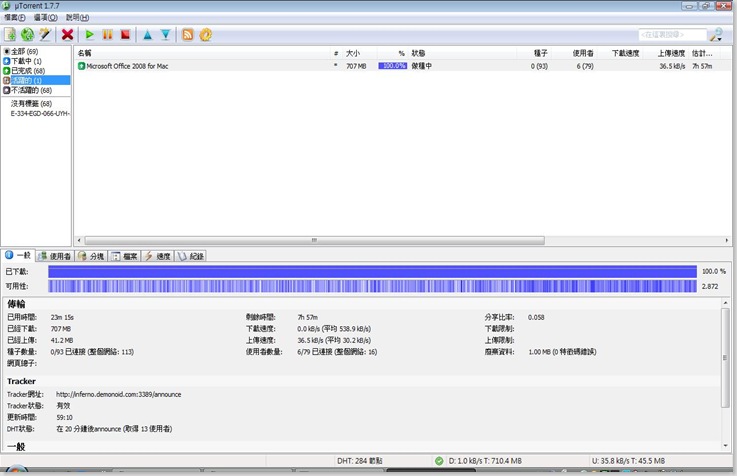The image size is (737, 476).
Task: Click the red X Remove torrent icon
Action: [x=68, y=34]
